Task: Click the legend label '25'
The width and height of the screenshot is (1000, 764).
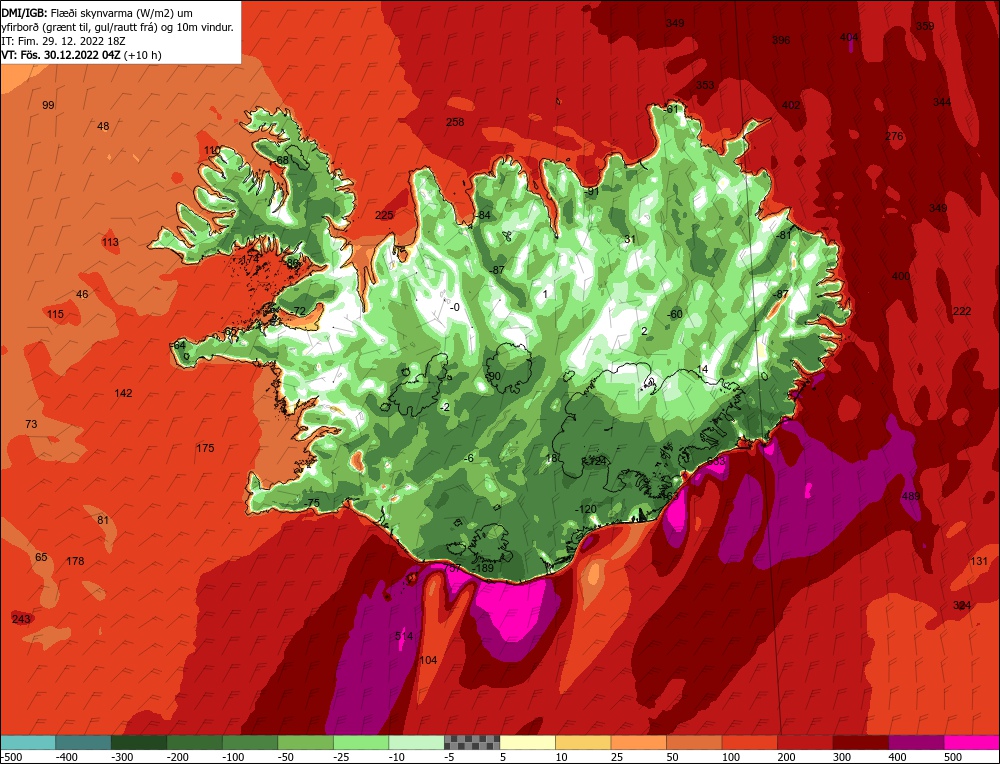Action: [x=617, y=757]
